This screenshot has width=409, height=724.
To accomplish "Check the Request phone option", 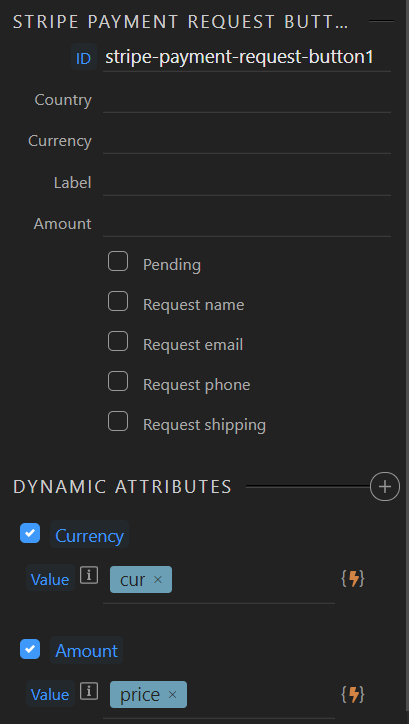I will click(118, 381).
